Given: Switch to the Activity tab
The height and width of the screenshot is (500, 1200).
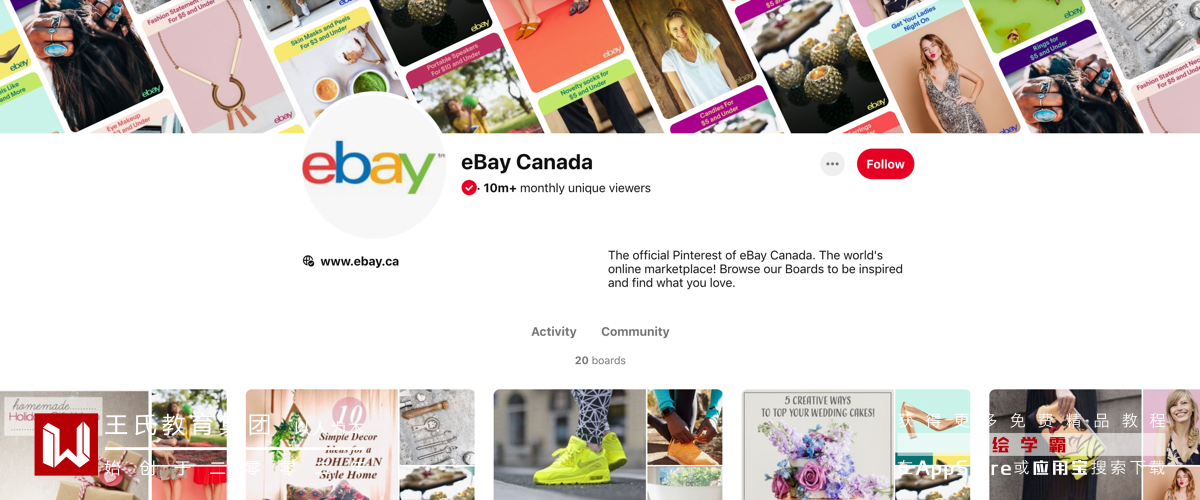Looking at the screenshot, I should pos(554,331).
